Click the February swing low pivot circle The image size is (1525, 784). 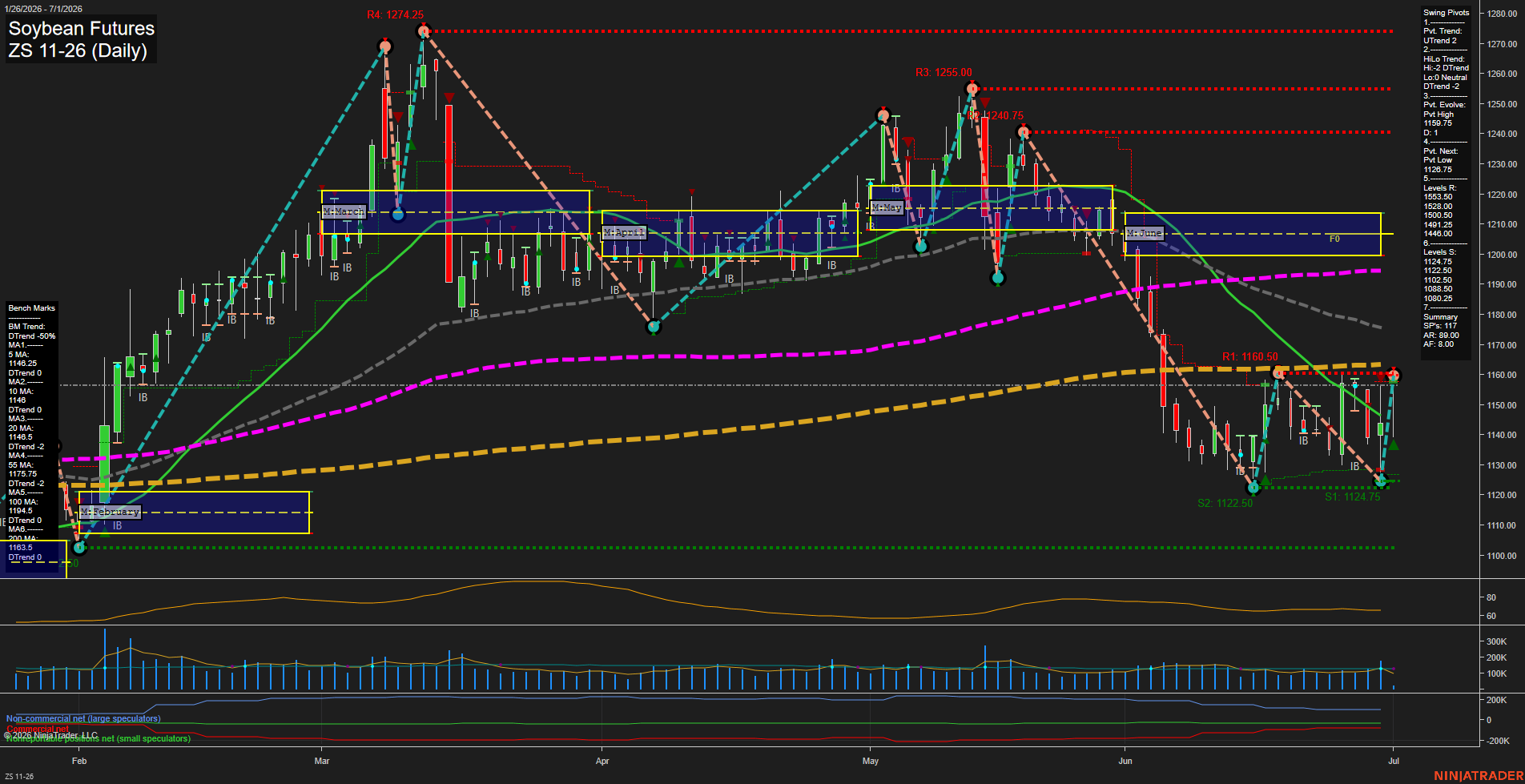78,548
